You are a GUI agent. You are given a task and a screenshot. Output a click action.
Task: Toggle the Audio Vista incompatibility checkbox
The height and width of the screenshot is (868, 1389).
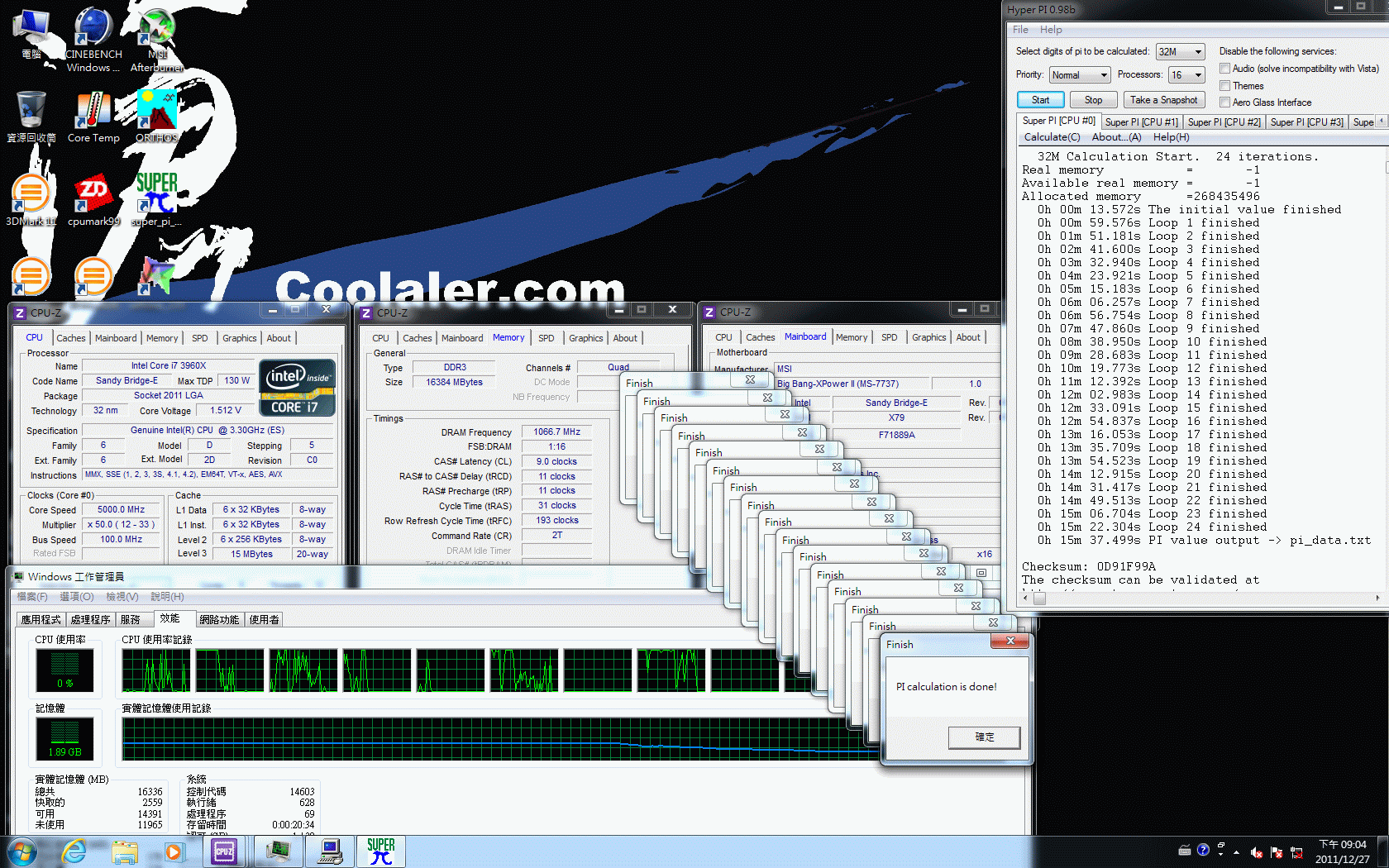click(x=1225, y=69)
